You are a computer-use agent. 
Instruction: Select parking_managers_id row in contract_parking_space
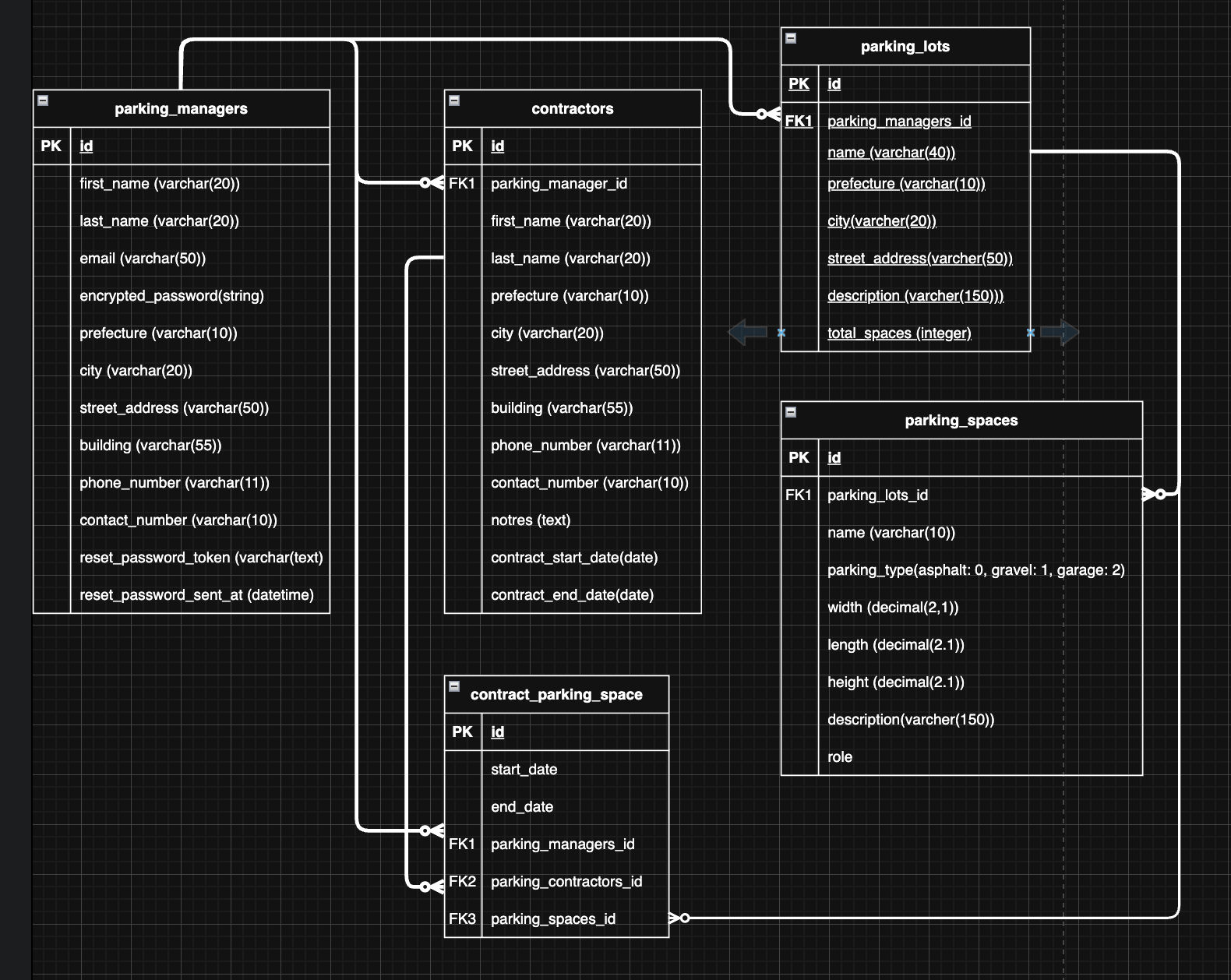point(556,844)
